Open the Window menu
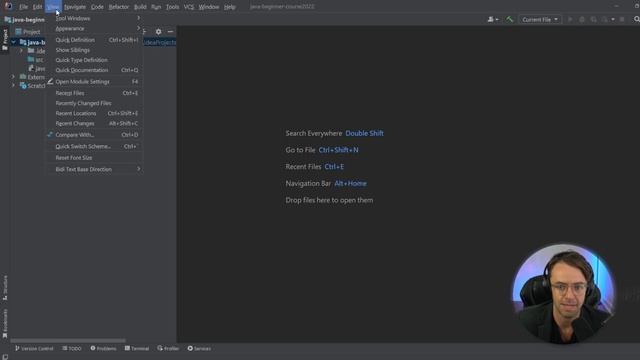The width and height of the screenshot is (640, 360). [x=209, y=7]
